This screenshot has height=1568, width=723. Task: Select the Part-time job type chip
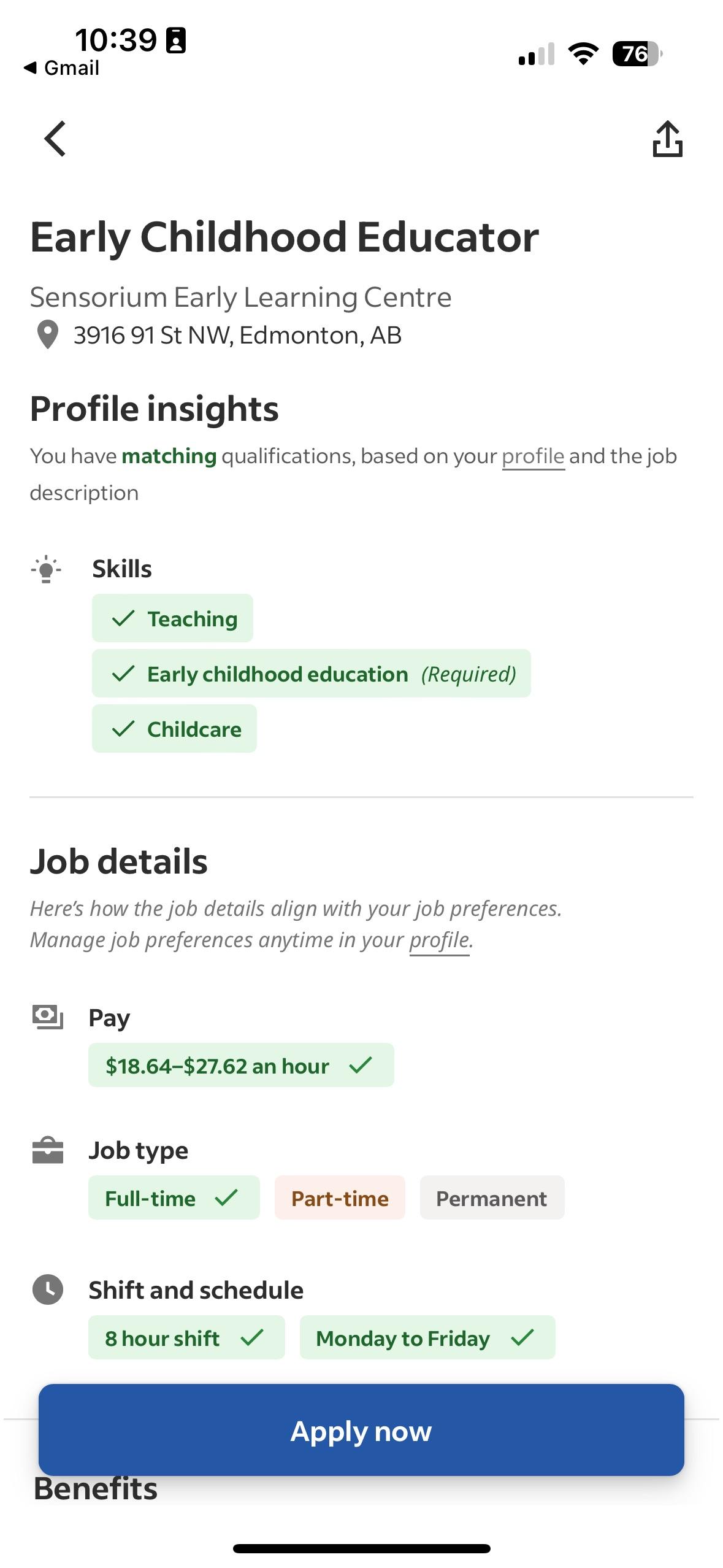pos(339,1198)
